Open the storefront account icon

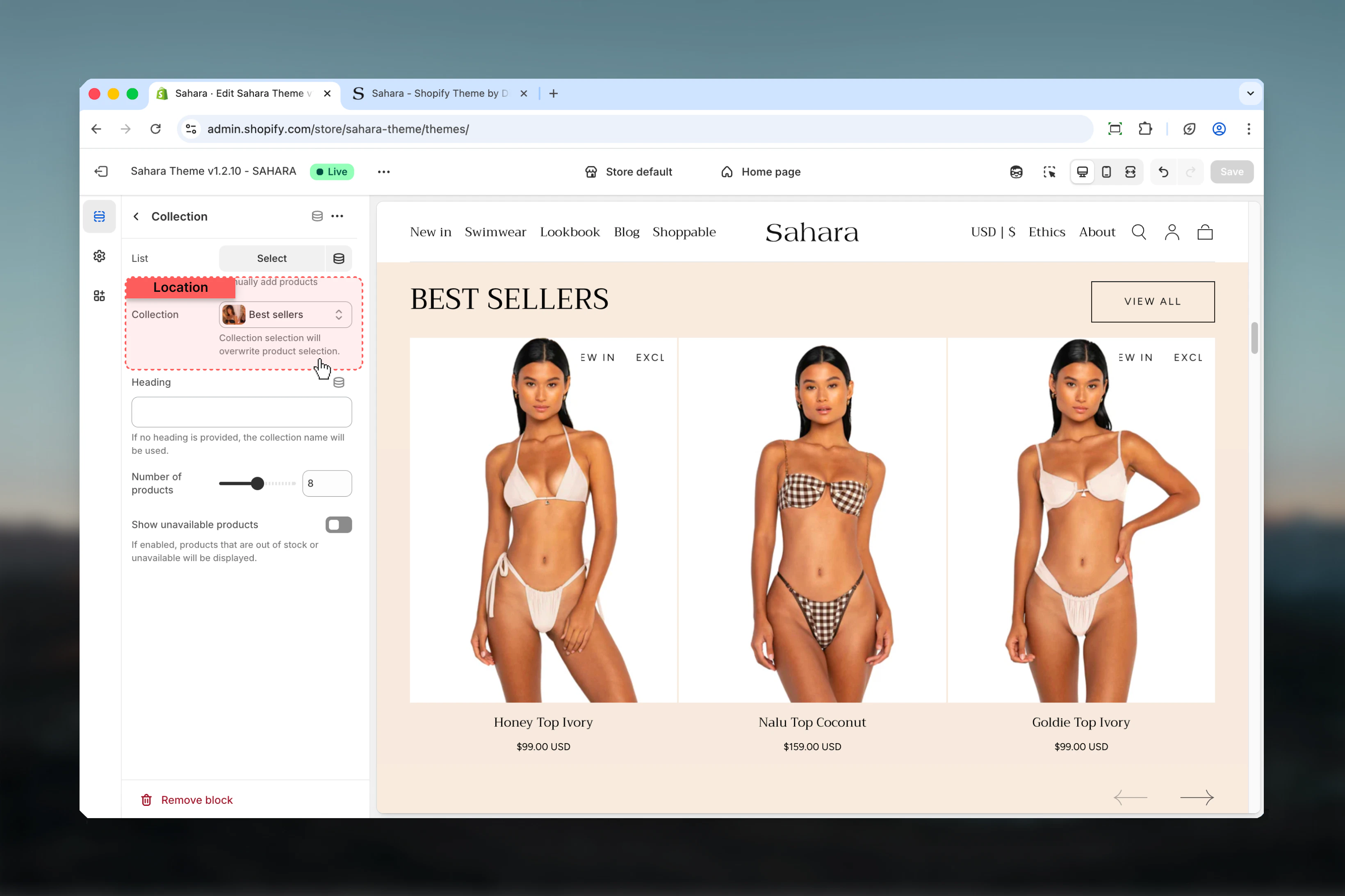[x=1172, y=232]
